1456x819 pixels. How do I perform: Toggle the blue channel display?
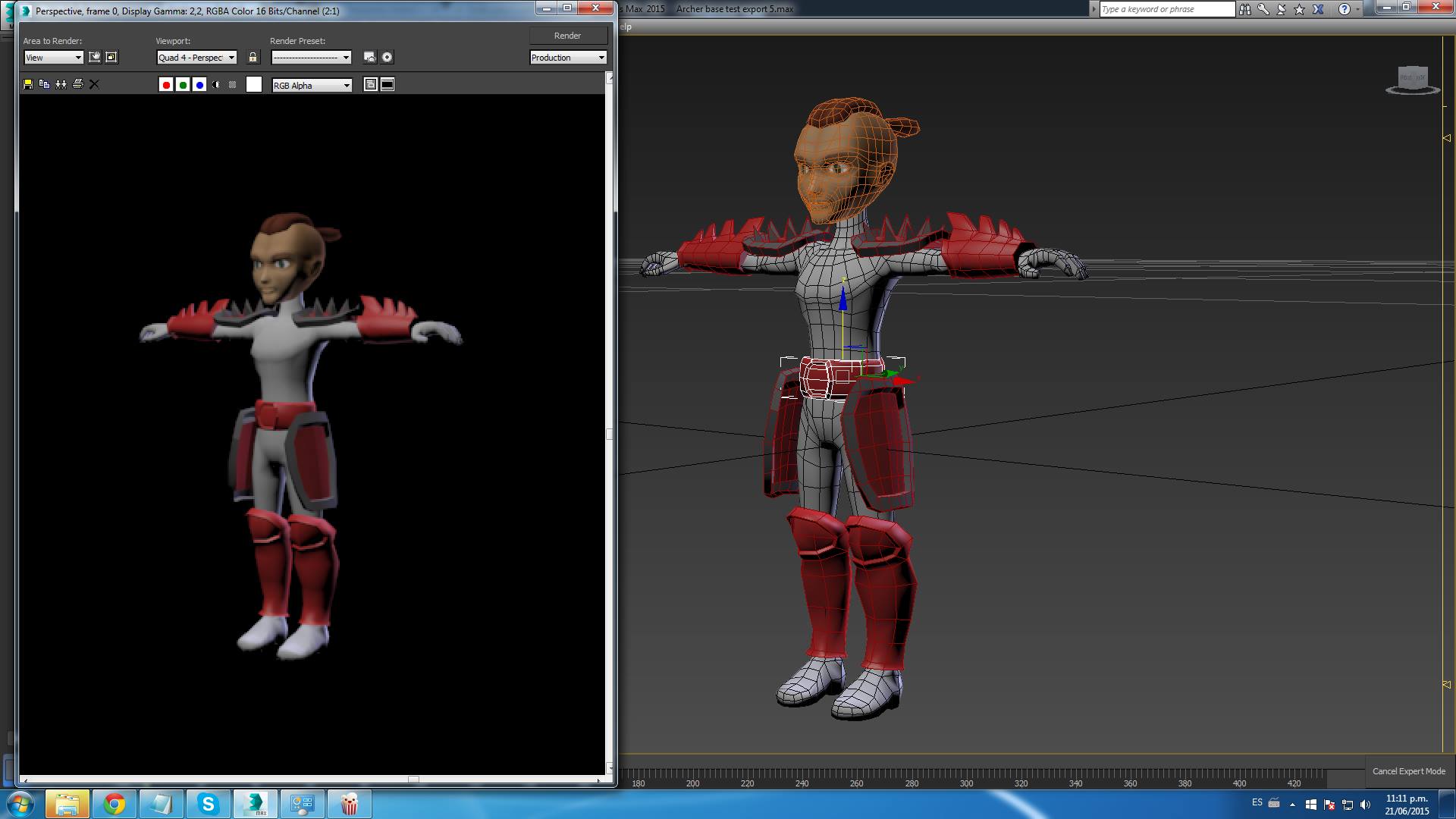[199, 85]
